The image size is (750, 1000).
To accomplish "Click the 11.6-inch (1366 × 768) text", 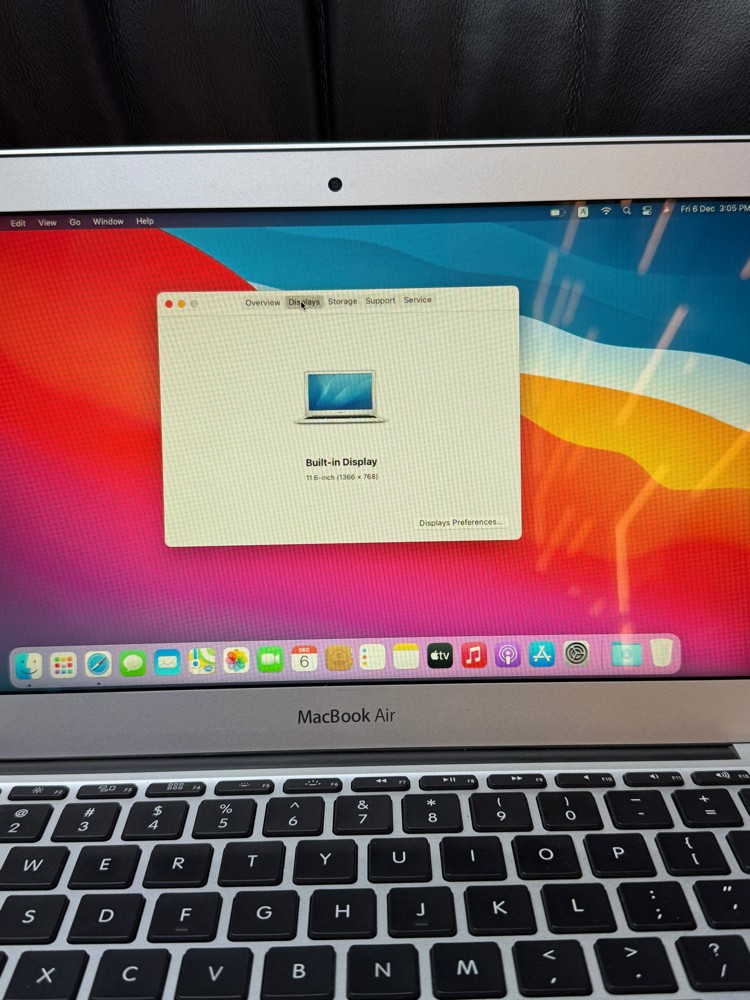I will 342,477.
